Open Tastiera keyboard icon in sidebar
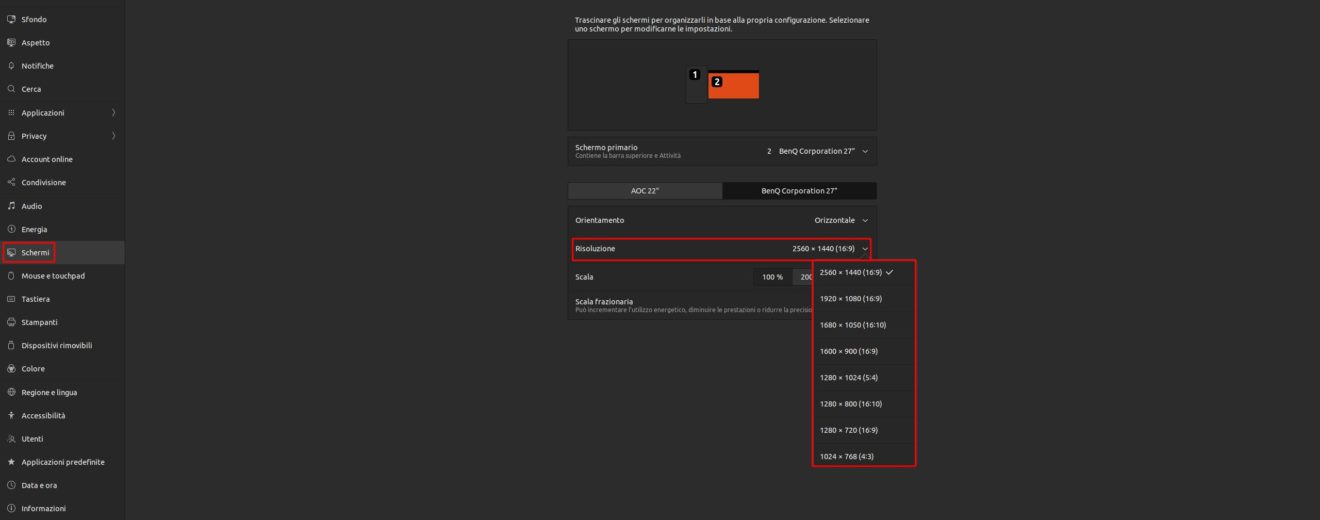 (11, 299)
